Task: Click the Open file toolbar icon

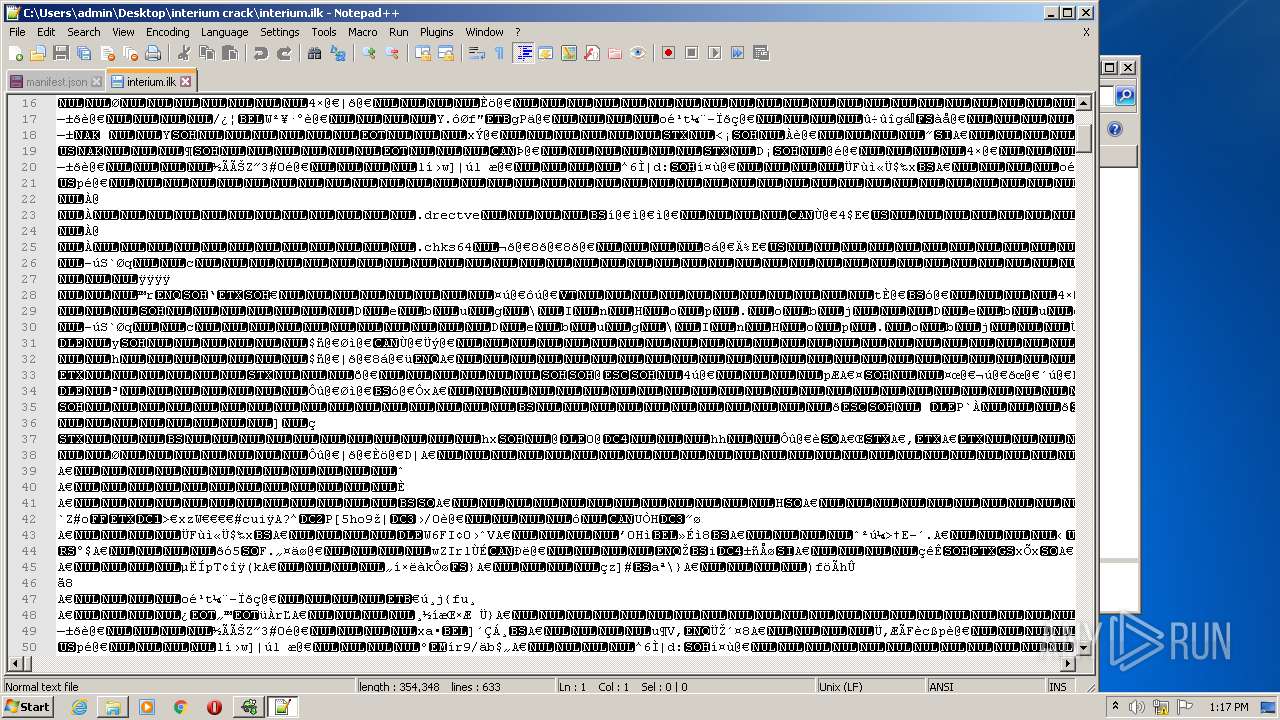Action: 38,53
